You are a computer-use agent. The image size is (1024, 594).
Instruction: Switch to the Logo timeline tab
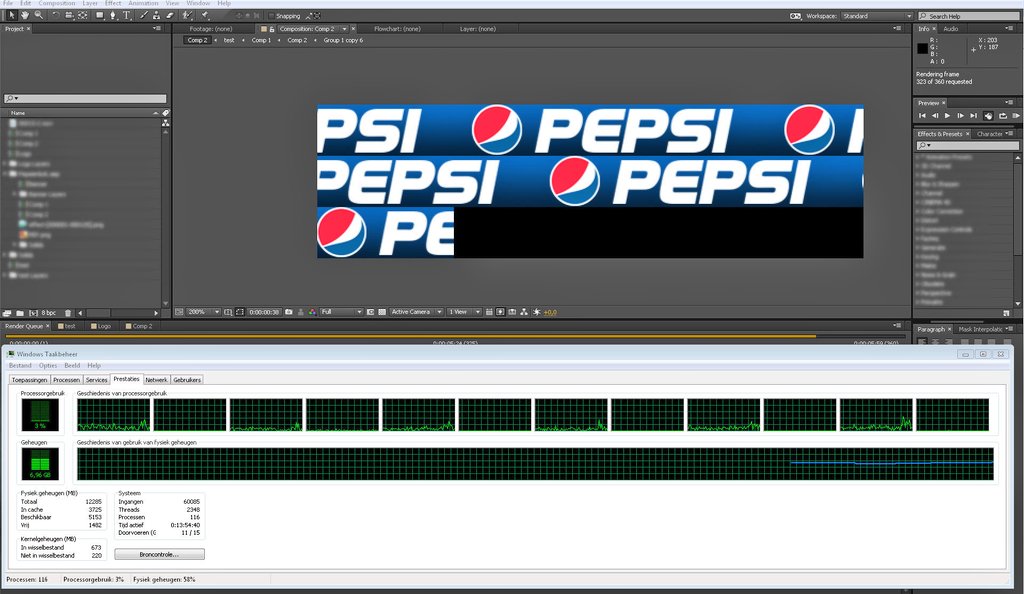pos(101,326)
